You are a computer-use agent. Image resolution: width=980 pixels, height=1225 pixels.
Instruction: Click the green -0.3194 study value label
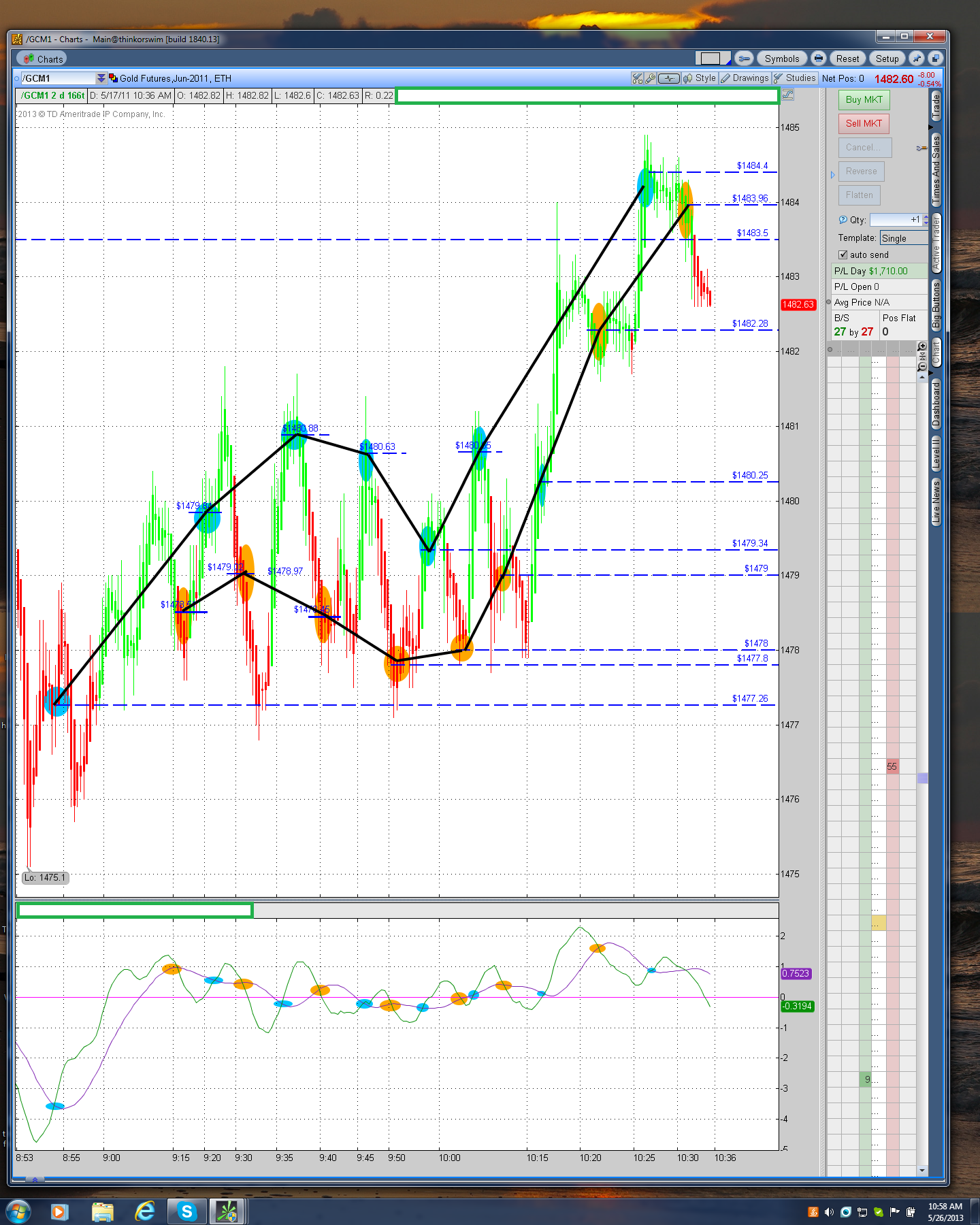click(797, 1006)
